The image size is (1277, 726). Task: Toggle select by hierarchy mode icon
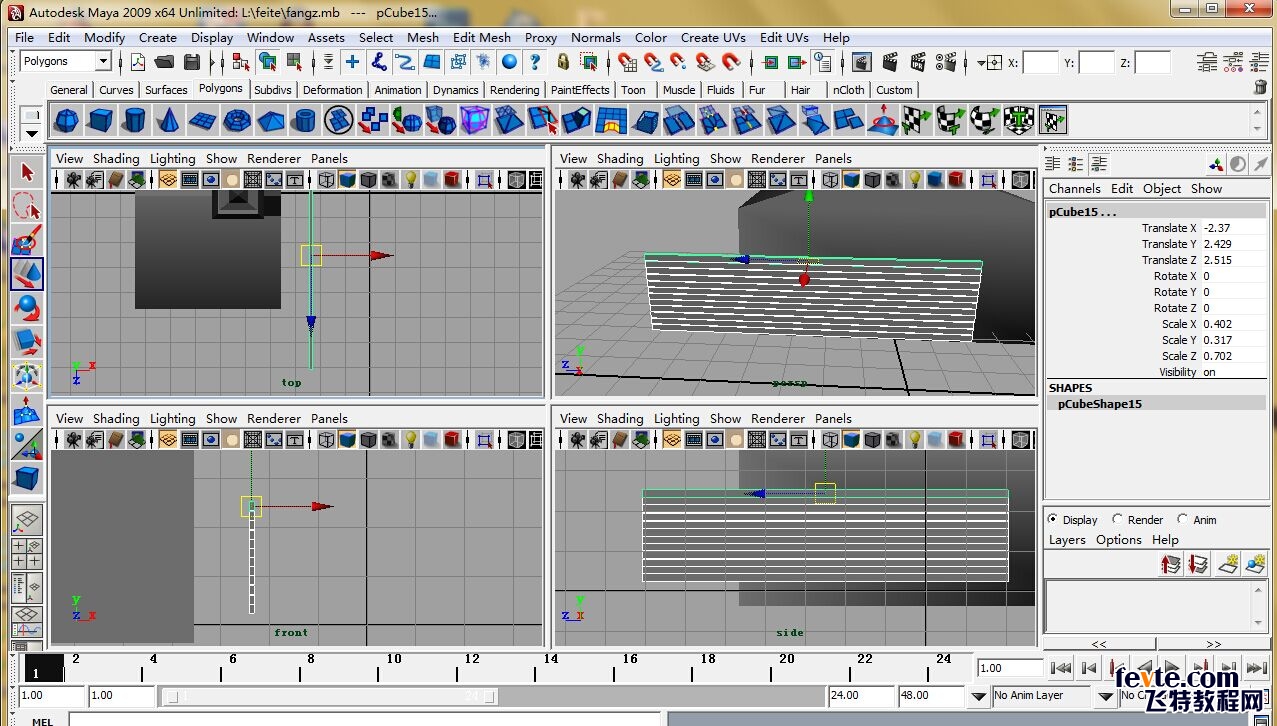241,62
